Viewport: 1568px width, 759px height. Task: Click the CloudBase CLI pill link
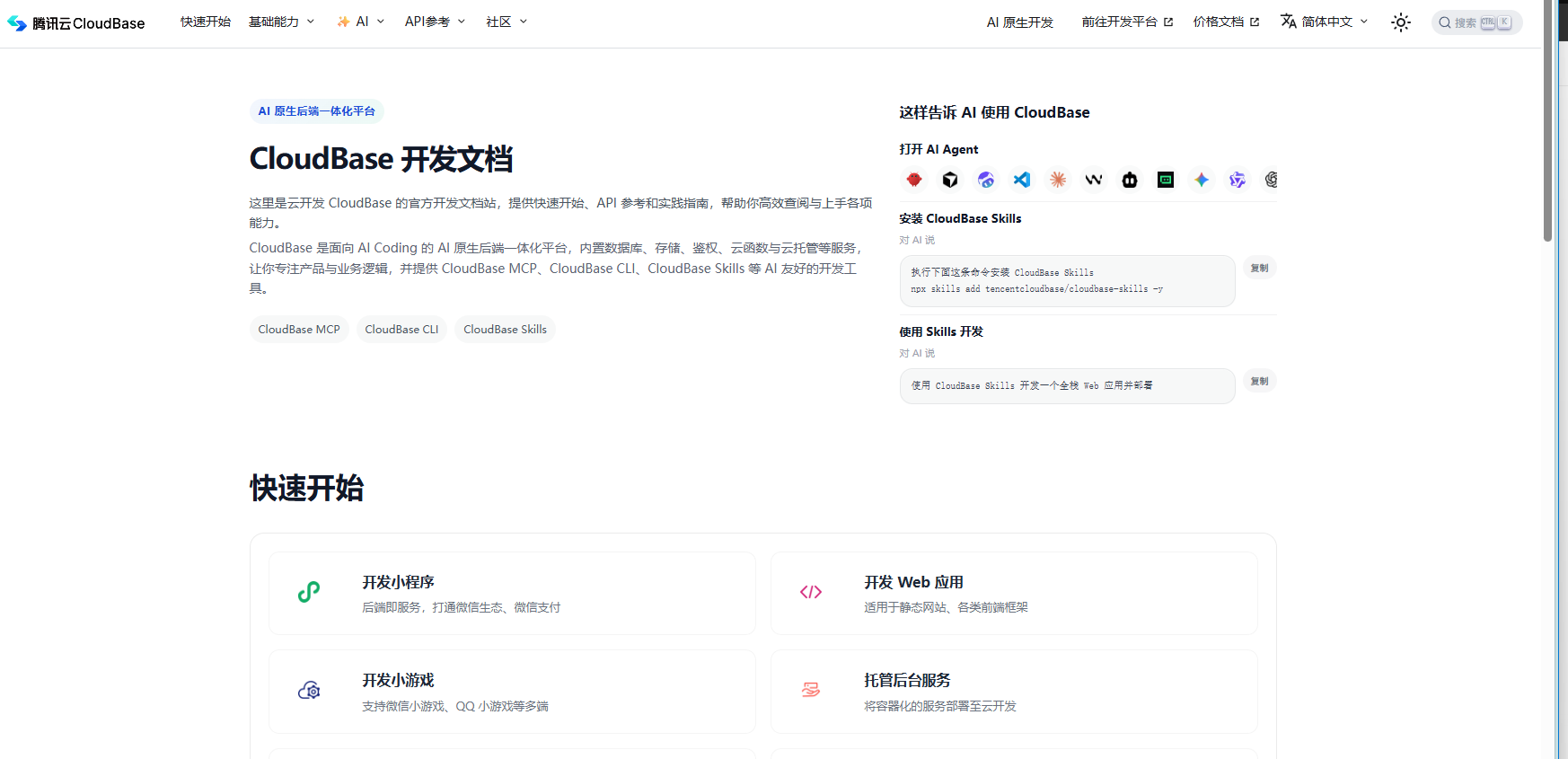(401, 330)
